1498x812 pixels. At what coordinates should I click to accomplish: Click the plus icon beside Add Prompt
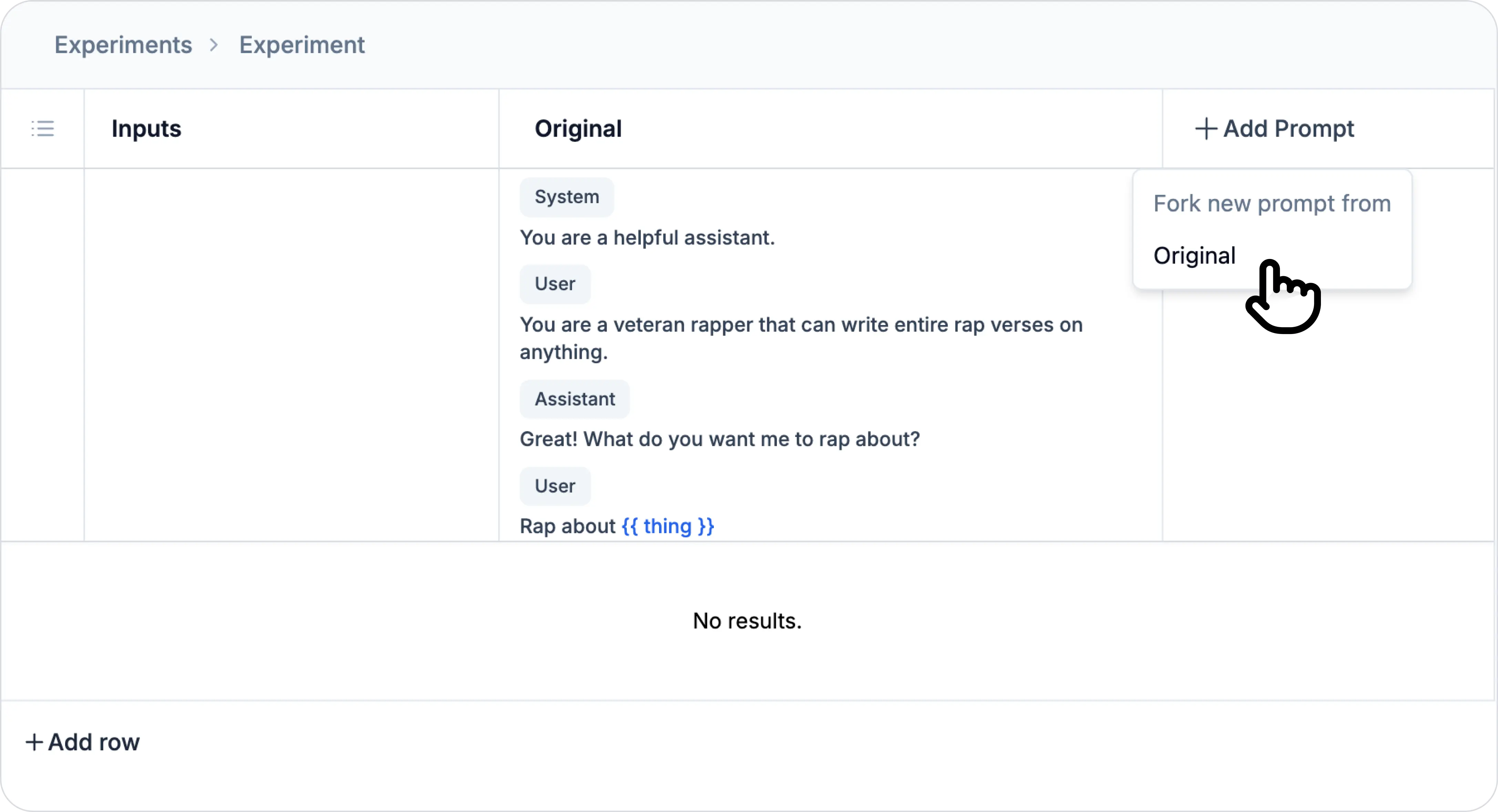pos(1206,129)
